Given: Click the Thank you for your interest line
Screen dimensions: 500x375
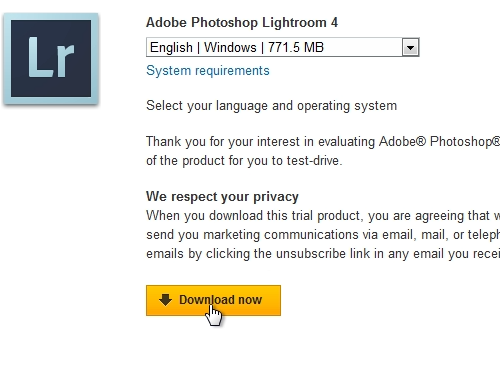Looking at the screenshot, I should (323, 142).
